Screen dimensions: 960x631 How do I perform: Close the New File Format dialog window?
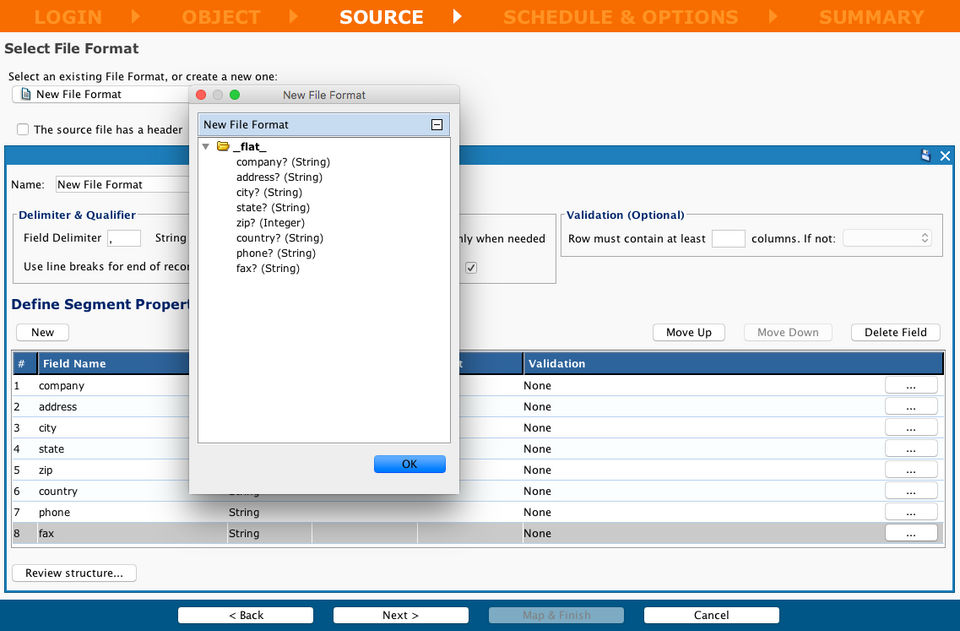pyautogui.click(x=201, y=95)
